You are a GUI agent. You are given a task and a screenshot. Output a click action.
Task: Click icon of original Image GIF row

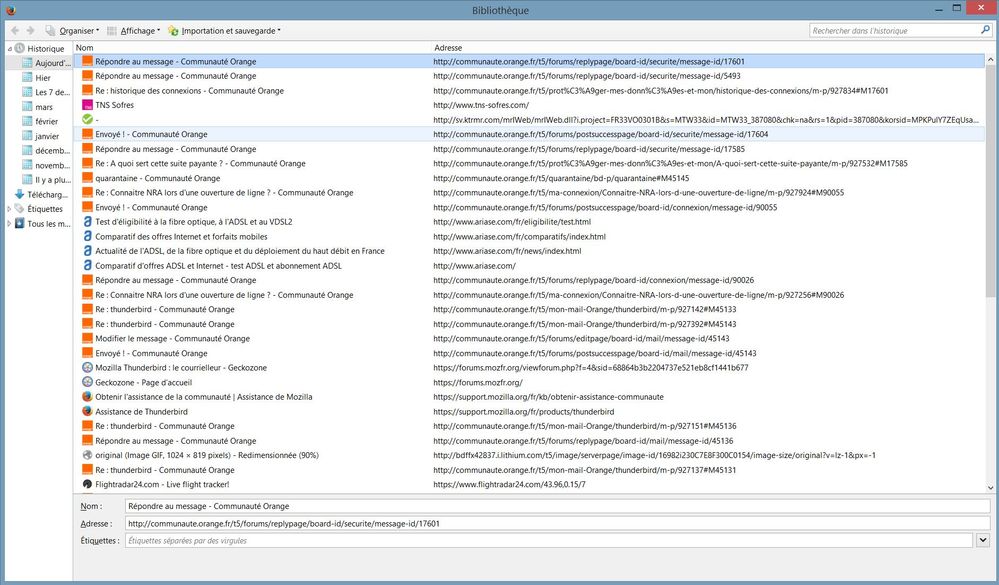(87, 455)
